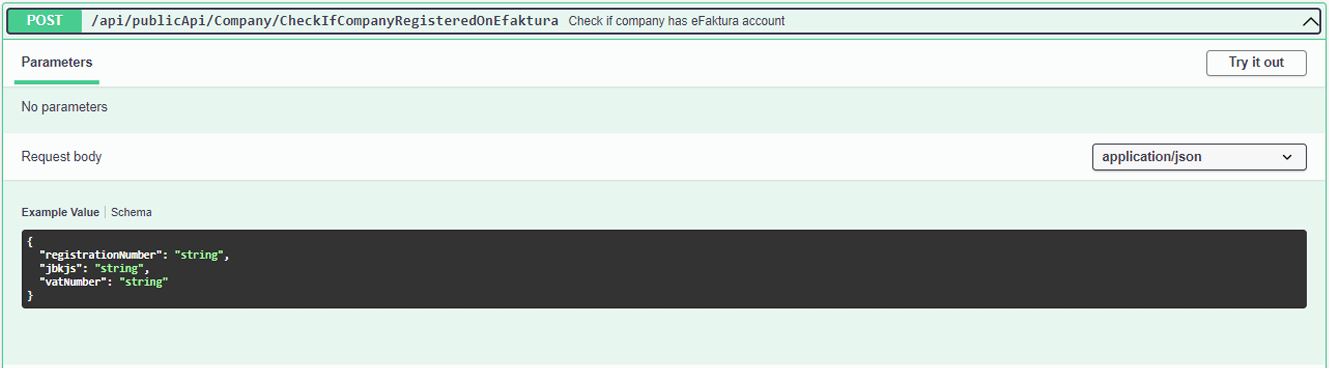Click the vatNumber key in the example
Viewport: 1330px width, 370px height.
(72, 282)
